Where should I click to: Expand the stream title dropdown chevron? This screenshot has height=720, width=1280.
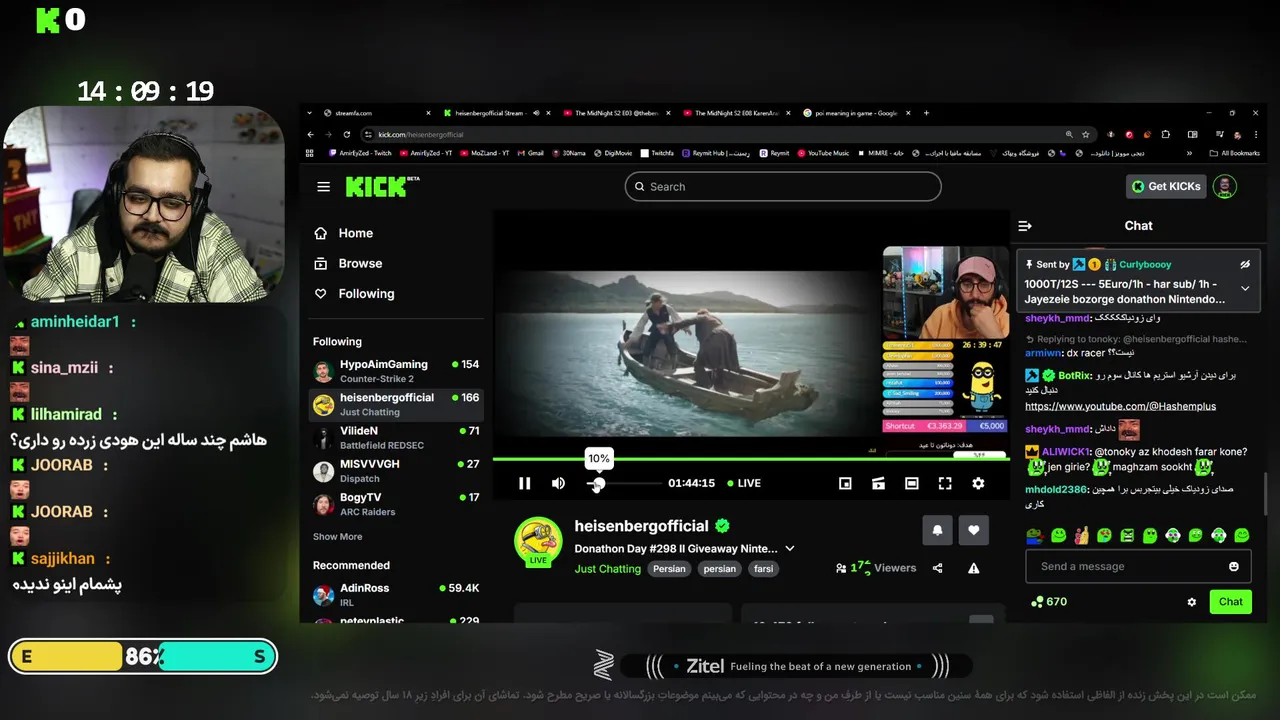pyautogui.click(x=790, y=548)
